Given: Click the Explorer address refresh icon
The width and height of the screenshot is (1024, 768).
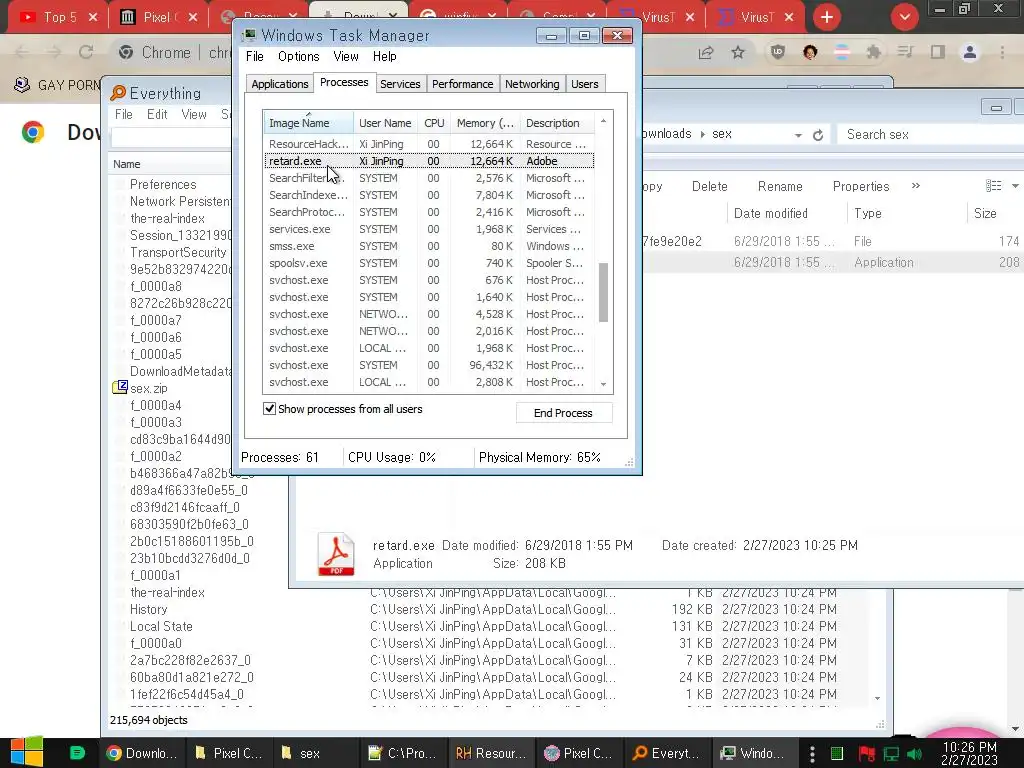Looking at the screenshot, I should (x=818, y=135).
